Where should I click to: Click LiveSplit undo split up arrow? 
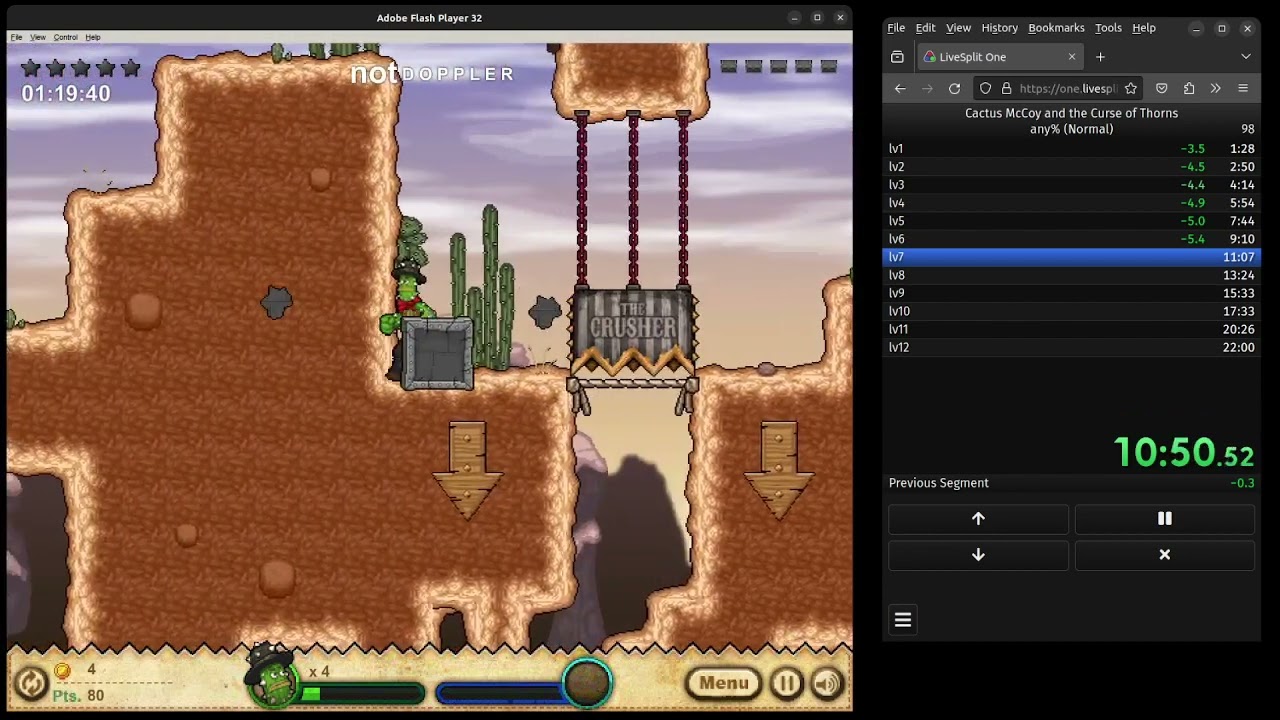coord(978,519)
